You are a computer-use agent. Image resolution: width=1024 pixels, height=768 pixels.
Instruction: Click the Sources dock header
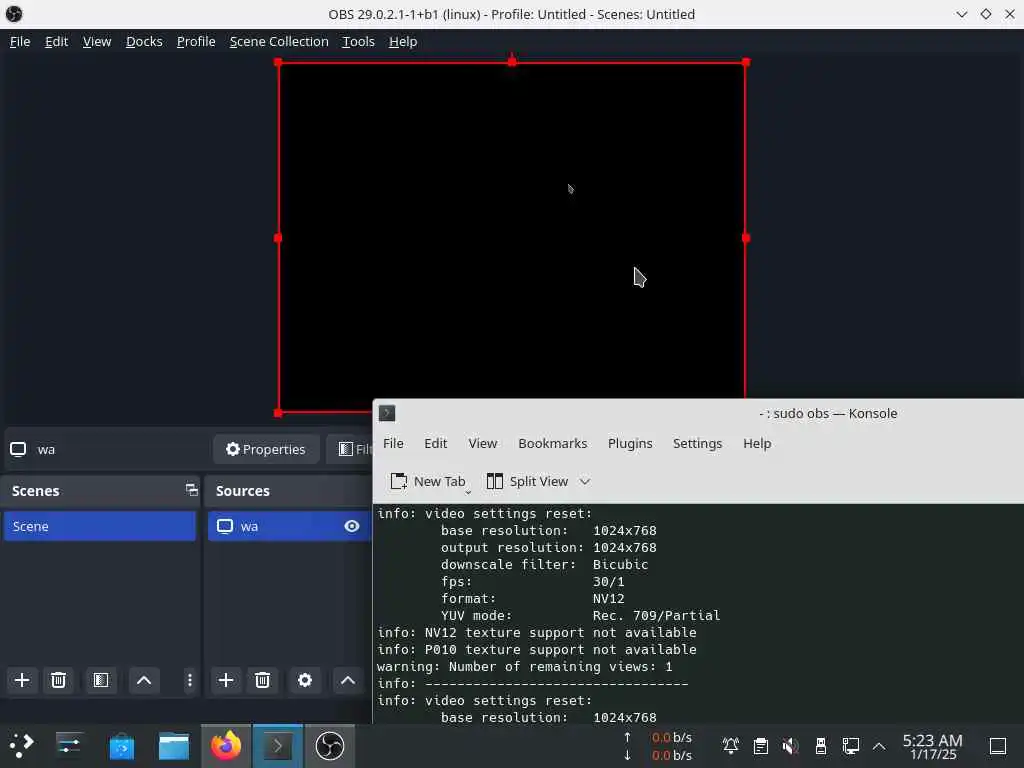[288, 491]
